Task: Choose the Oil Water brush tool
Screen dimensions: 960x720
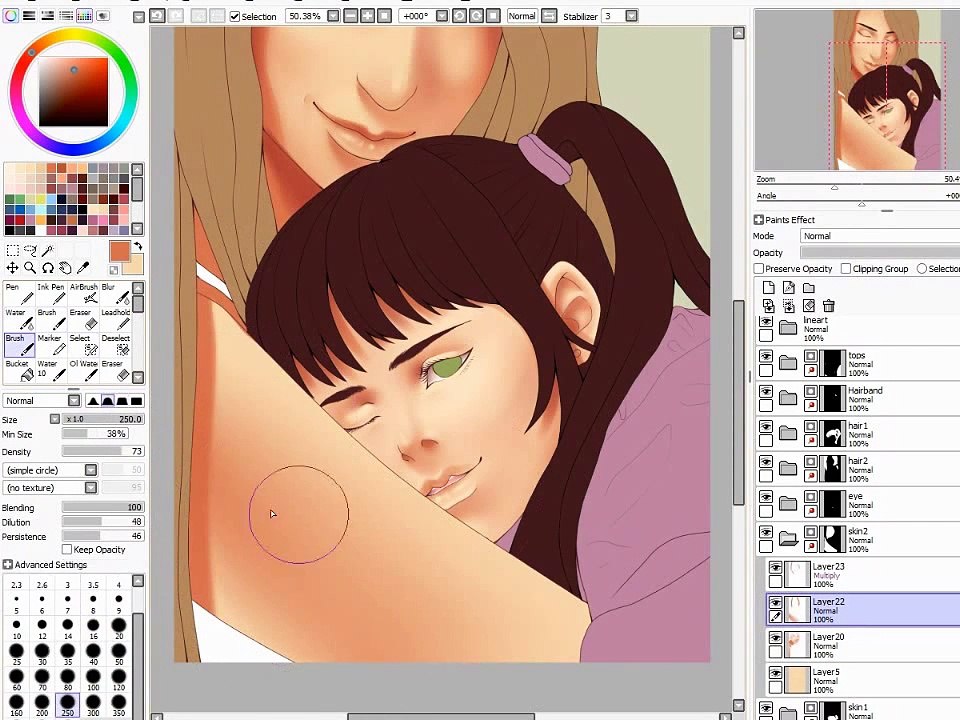Action: coord(83,370)
